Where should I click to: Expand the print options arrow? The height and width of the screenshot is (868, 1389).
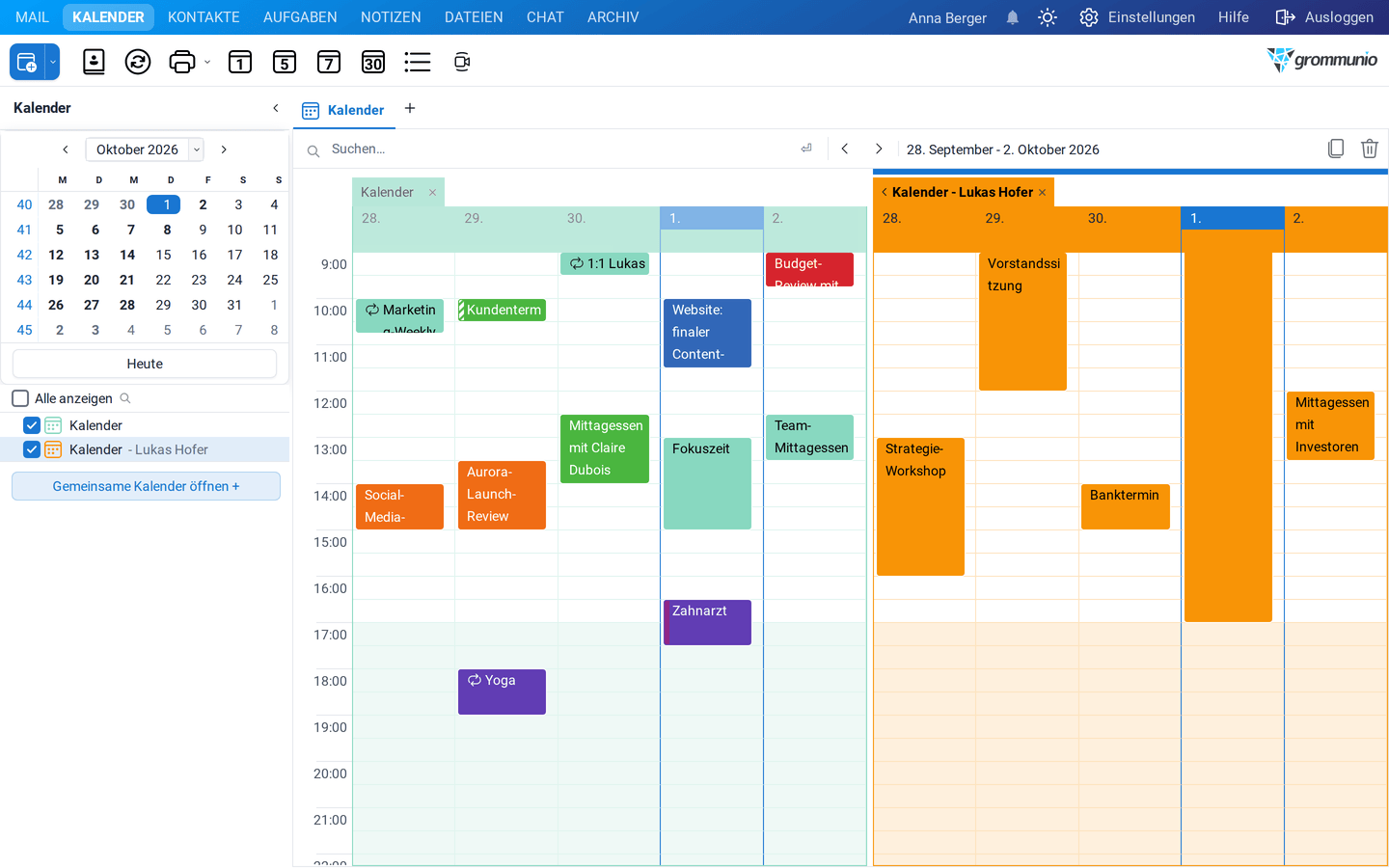point(207,63)
